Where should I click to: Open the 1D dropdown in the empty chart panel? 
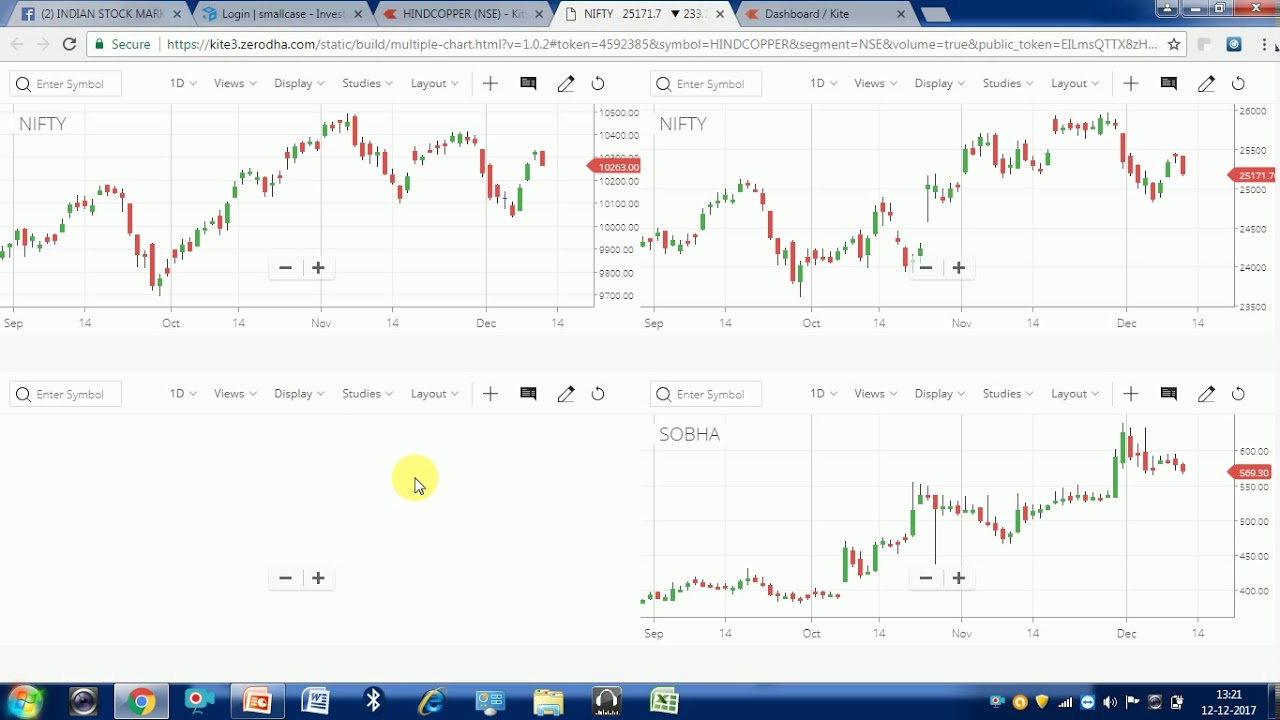coord(183,394)
